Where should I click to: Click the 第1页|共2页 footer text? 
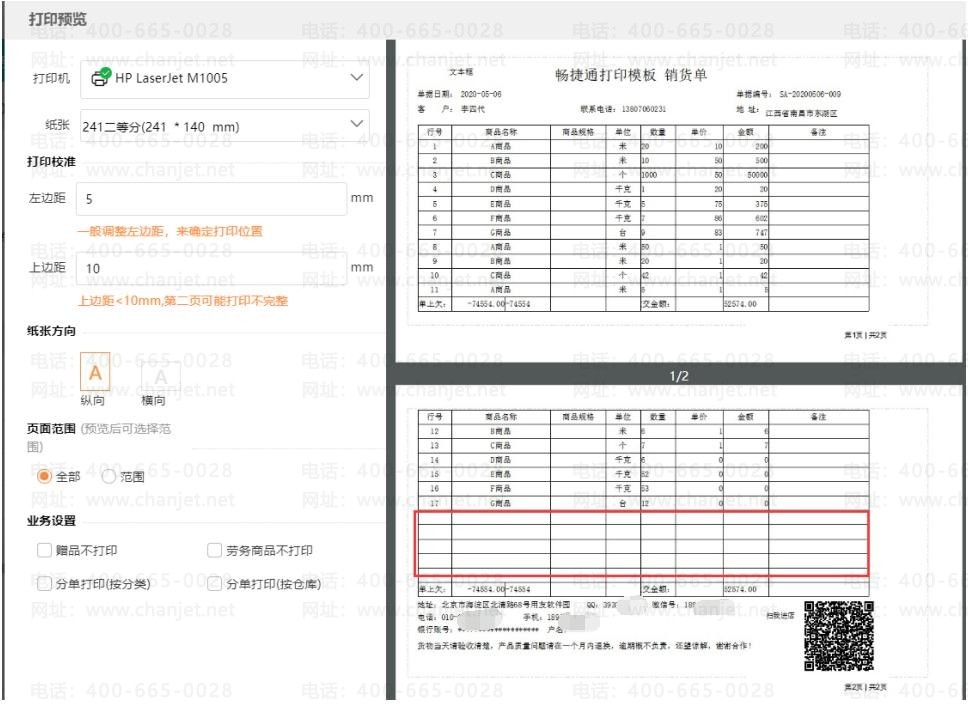pos(866,335)
